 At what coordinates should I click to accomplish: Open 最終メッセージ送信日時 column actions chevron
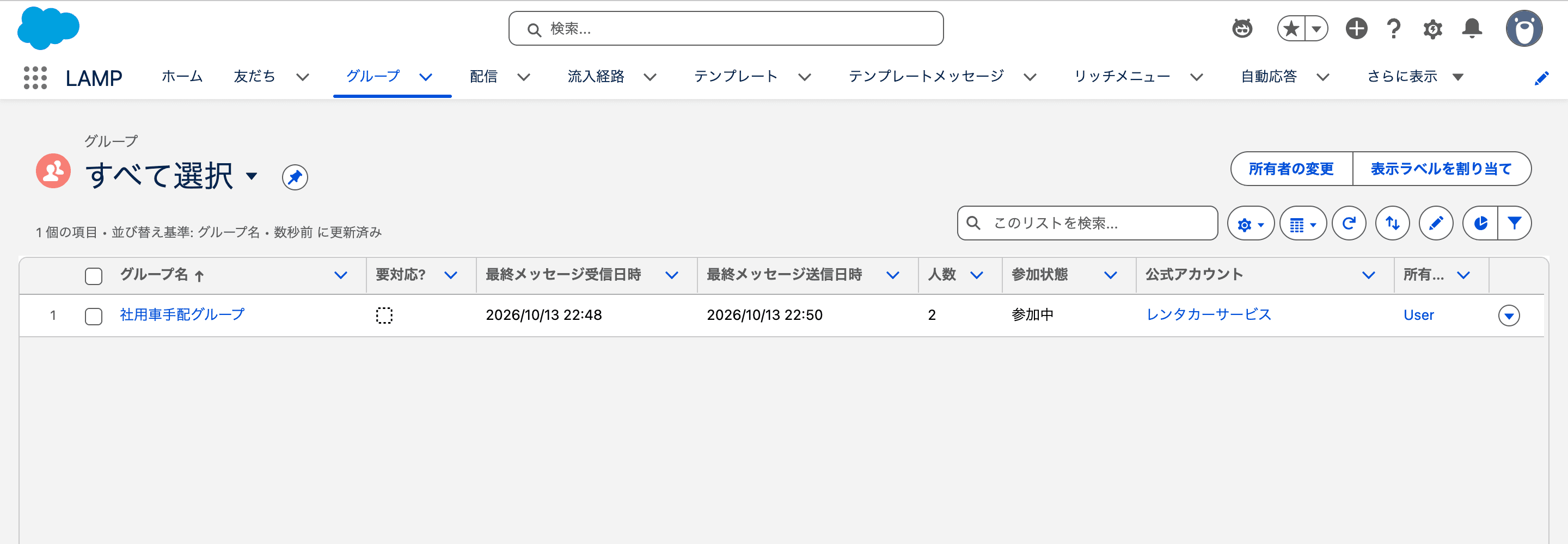(892, 275)
